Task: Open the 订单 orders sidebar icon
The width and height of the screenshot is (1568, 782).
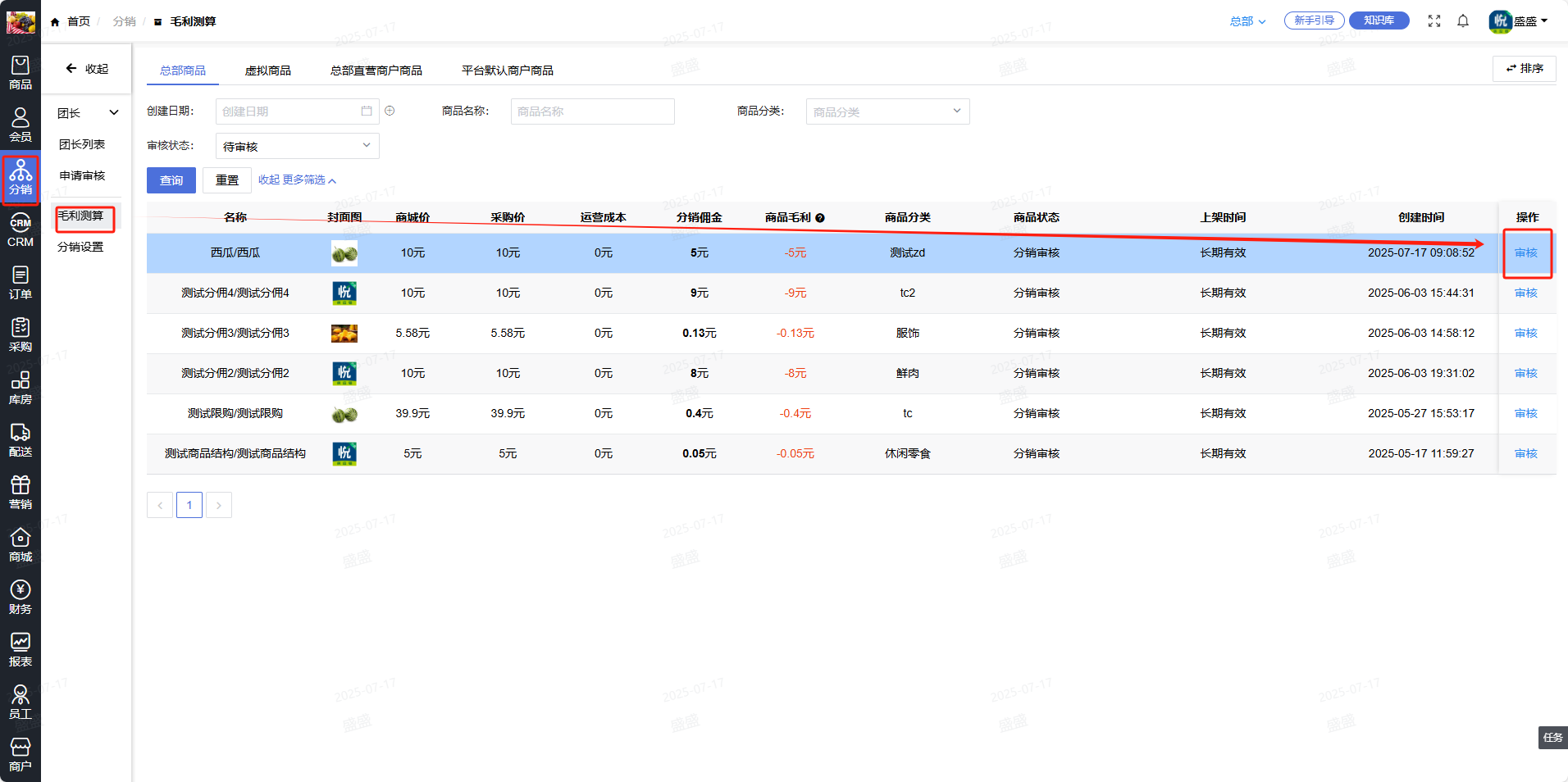Action: pos(21,282)
